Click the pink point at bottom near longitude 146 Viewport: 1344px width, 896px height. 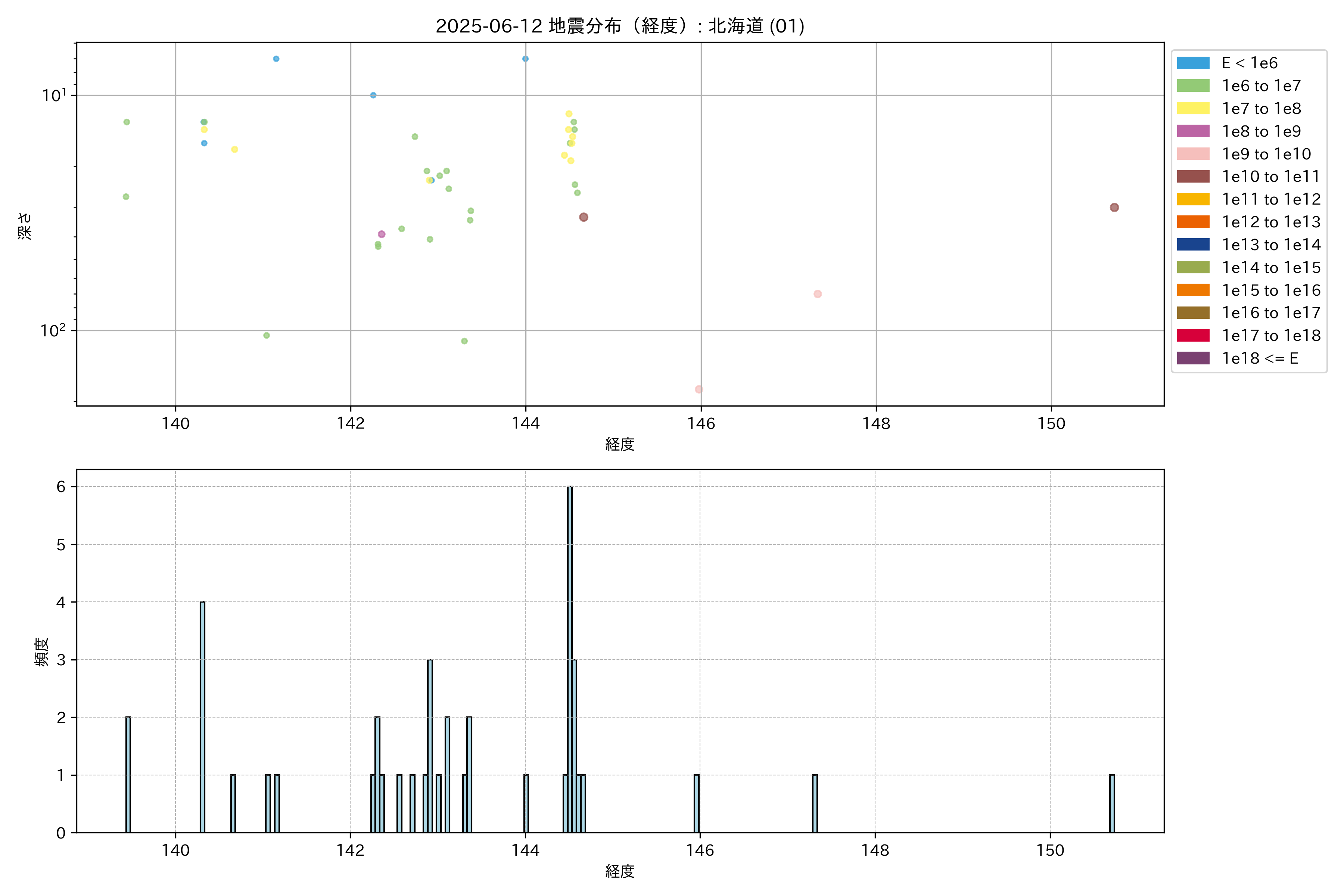(698, 389)
